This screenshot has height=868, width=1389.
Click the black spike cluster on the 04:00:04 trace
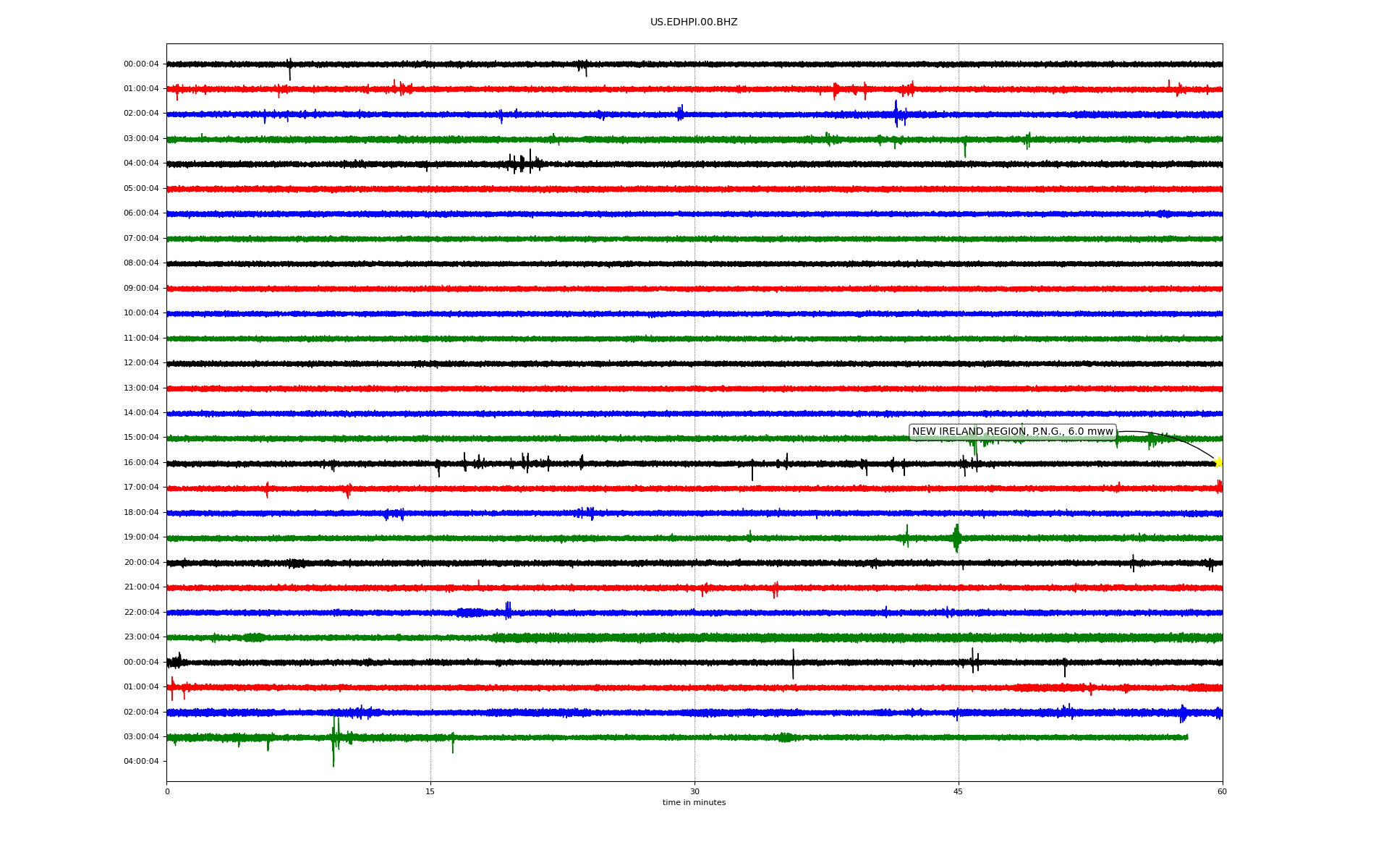pyautogui.click(x=524, y=163)
